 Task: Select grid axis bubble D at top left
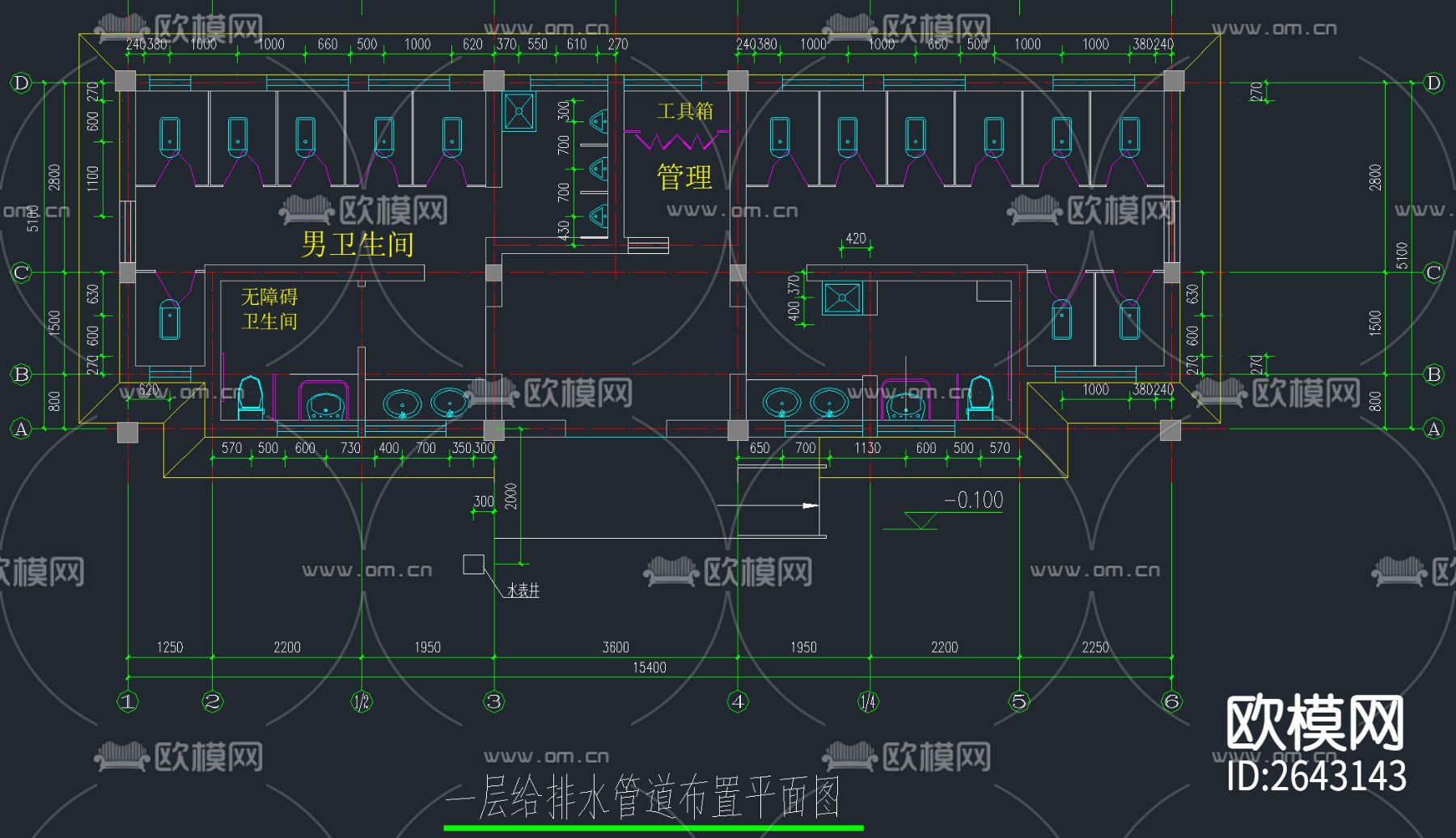point(19,81)
